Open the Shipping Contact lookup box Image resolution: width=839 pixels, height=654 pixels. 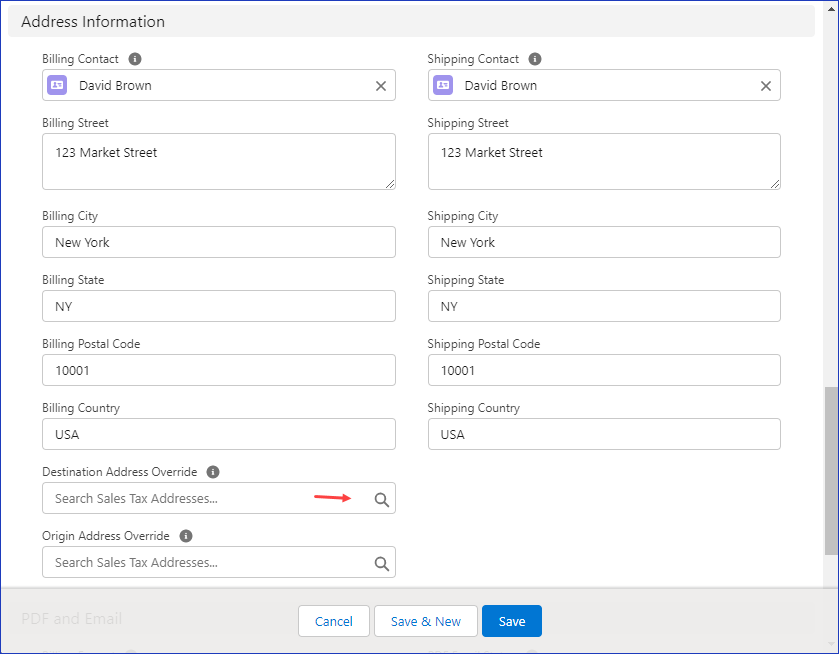604,85
